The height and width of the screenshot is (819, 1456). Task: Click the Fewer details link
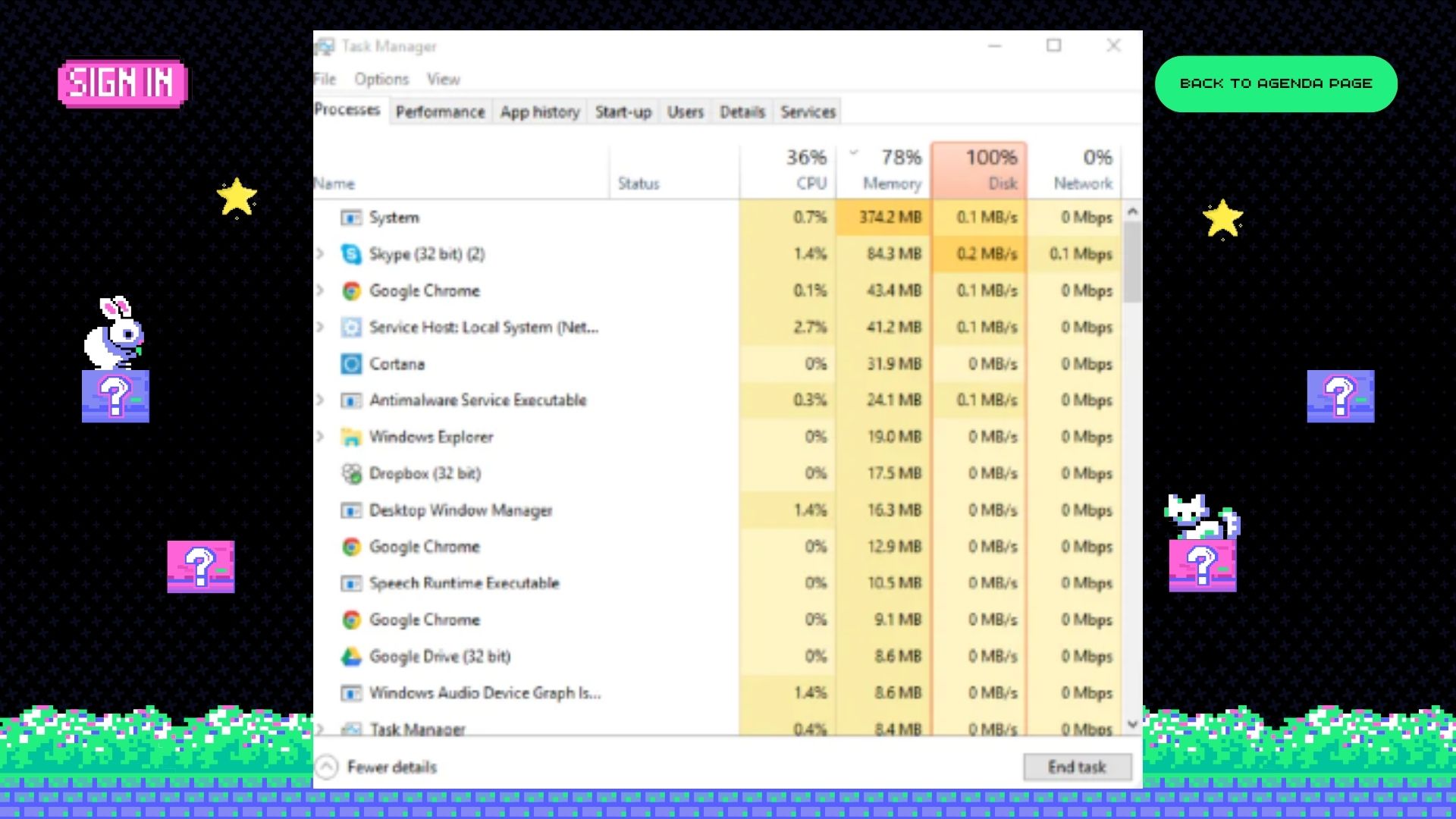tap(392, 767)
